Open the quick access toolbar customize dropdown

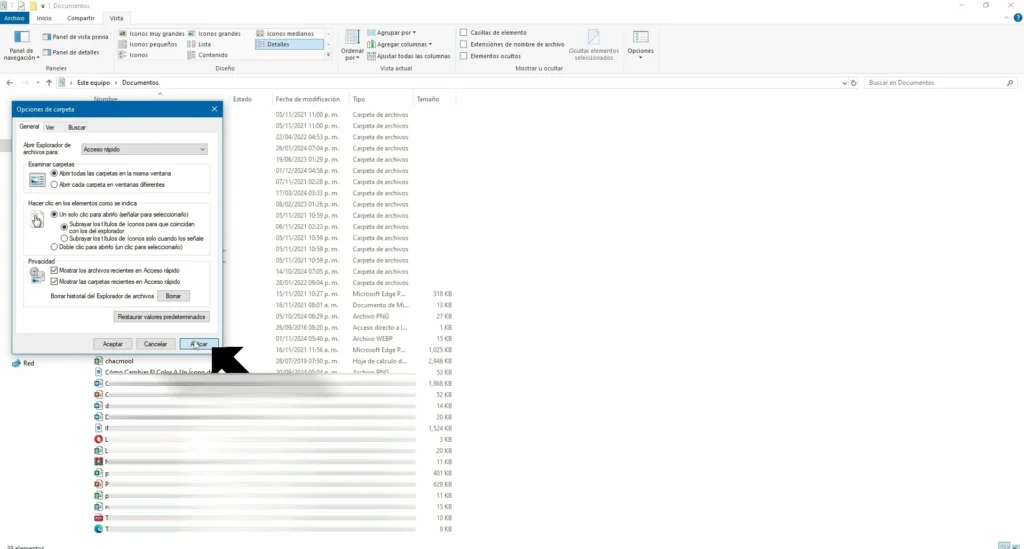[43, 6]
